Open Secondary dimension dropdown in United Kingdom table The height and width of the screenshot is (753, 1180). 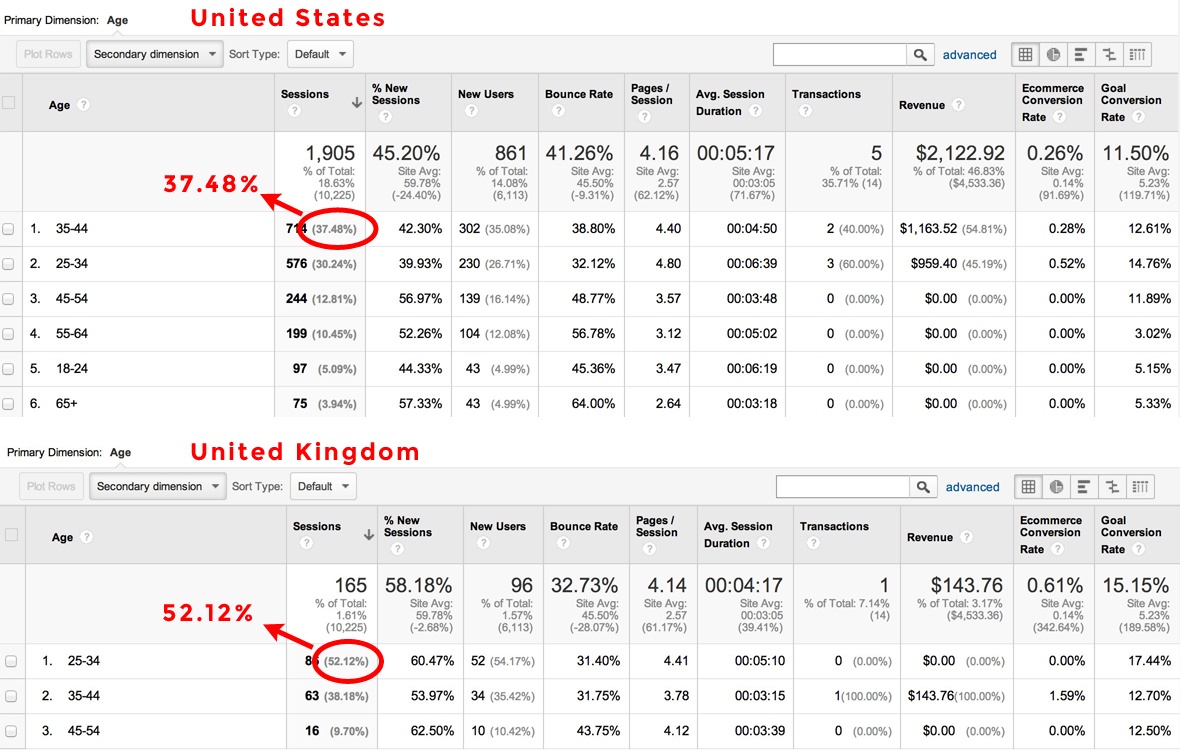point(157,487)
